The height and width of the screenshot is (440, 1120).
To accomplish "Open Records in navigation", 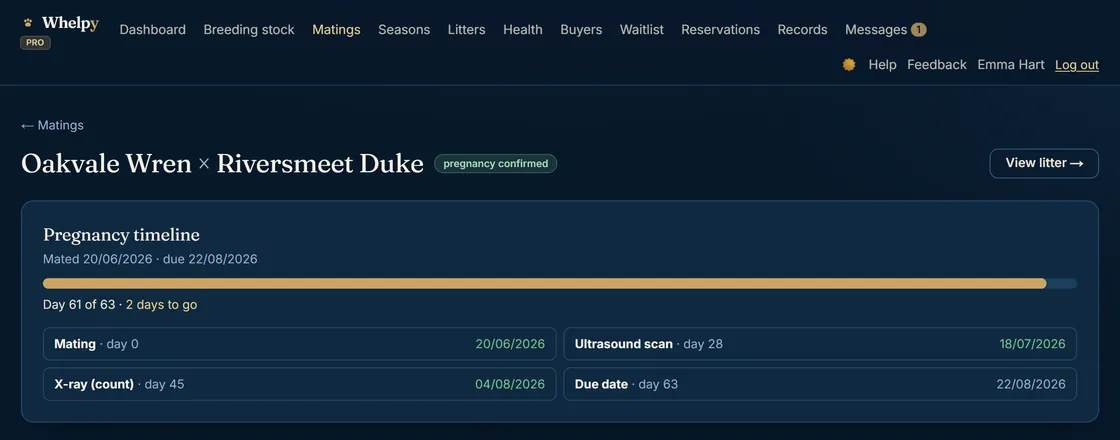I will click(x=803, y=30).
